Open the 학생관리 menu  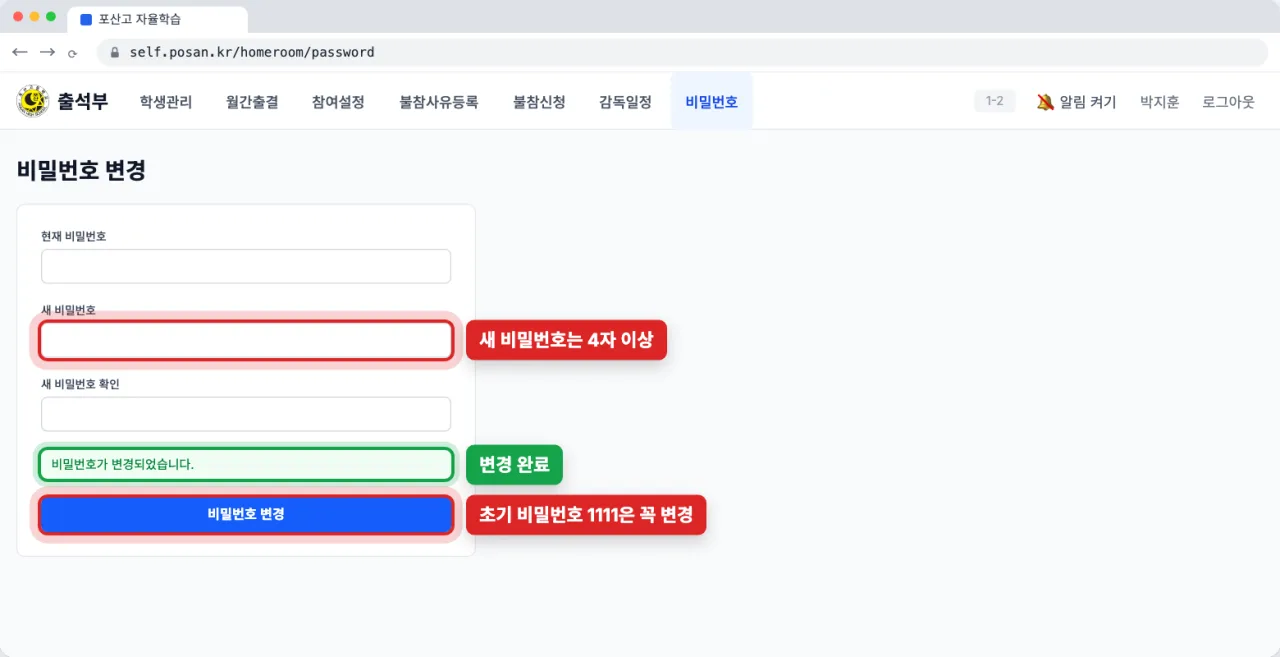click(166, 101)
